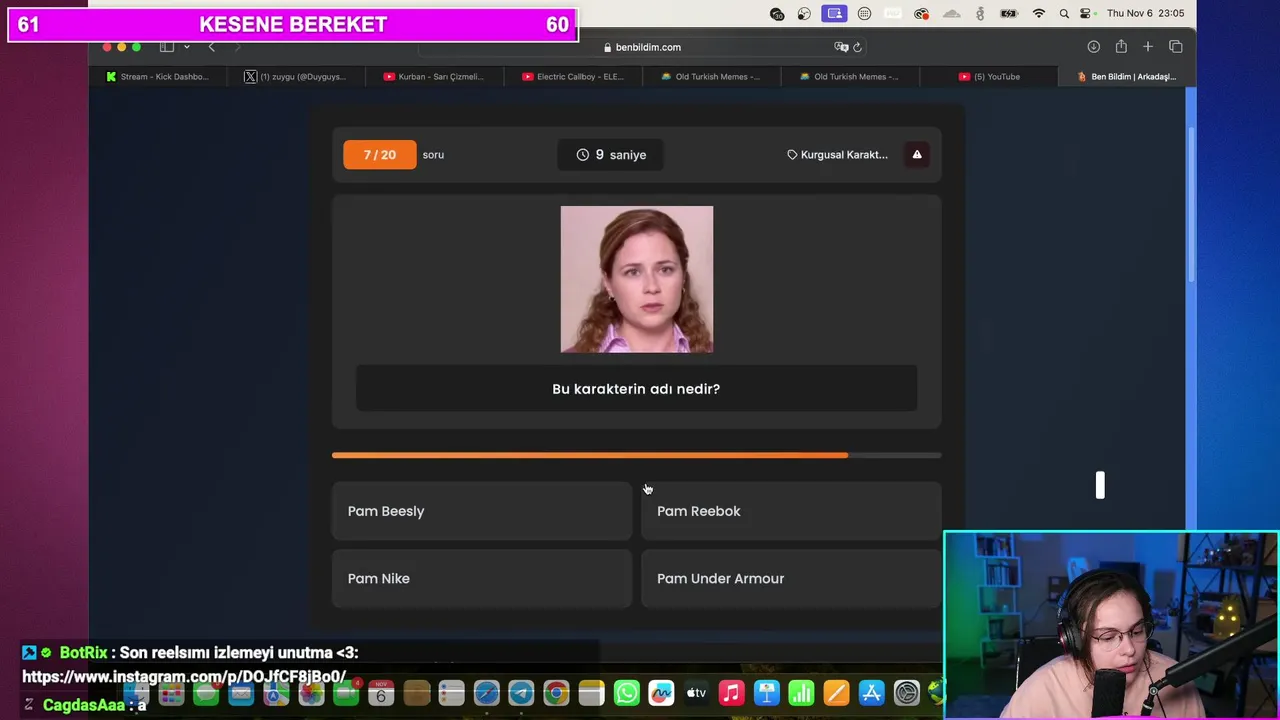This screenshot has height=720, width=1280.
Task: Go back with Safari back arrow
Action: [x=211, y=47]
